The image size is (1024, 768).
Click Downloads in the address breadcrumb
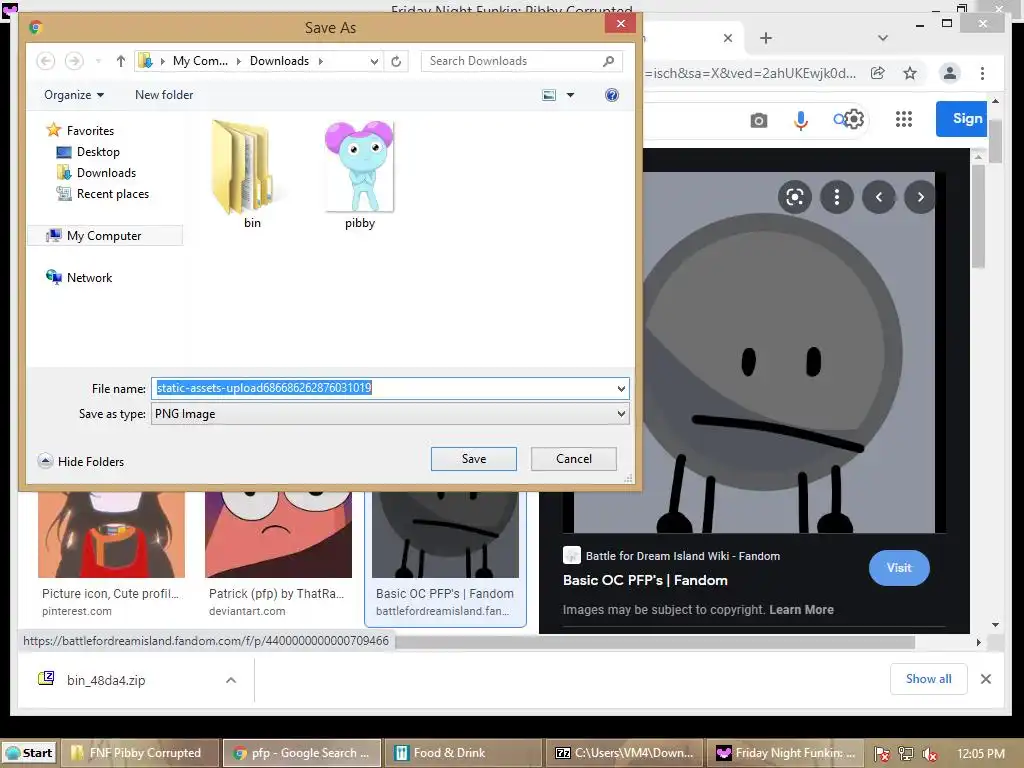280,61
